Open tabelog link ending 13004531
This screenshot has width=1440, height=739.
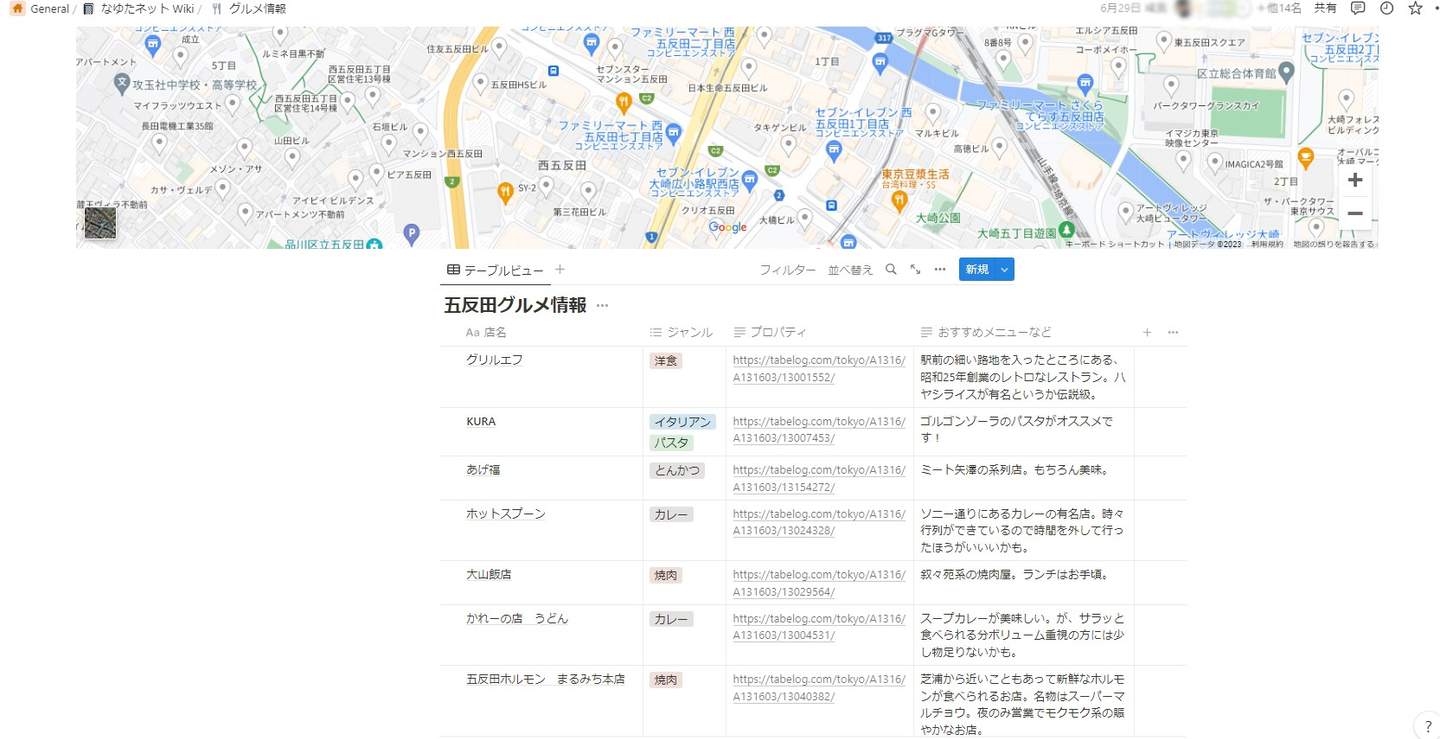pyautogui.click(x=819, y=627)
